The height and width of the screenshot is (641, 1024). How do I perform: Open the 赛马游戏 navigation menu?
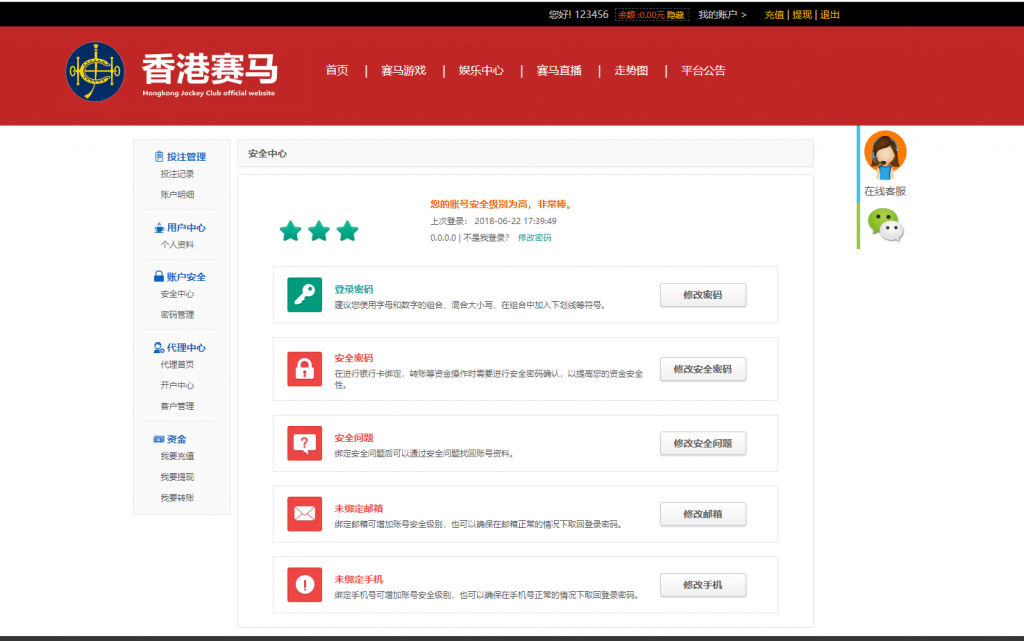[x=403, y=71]
